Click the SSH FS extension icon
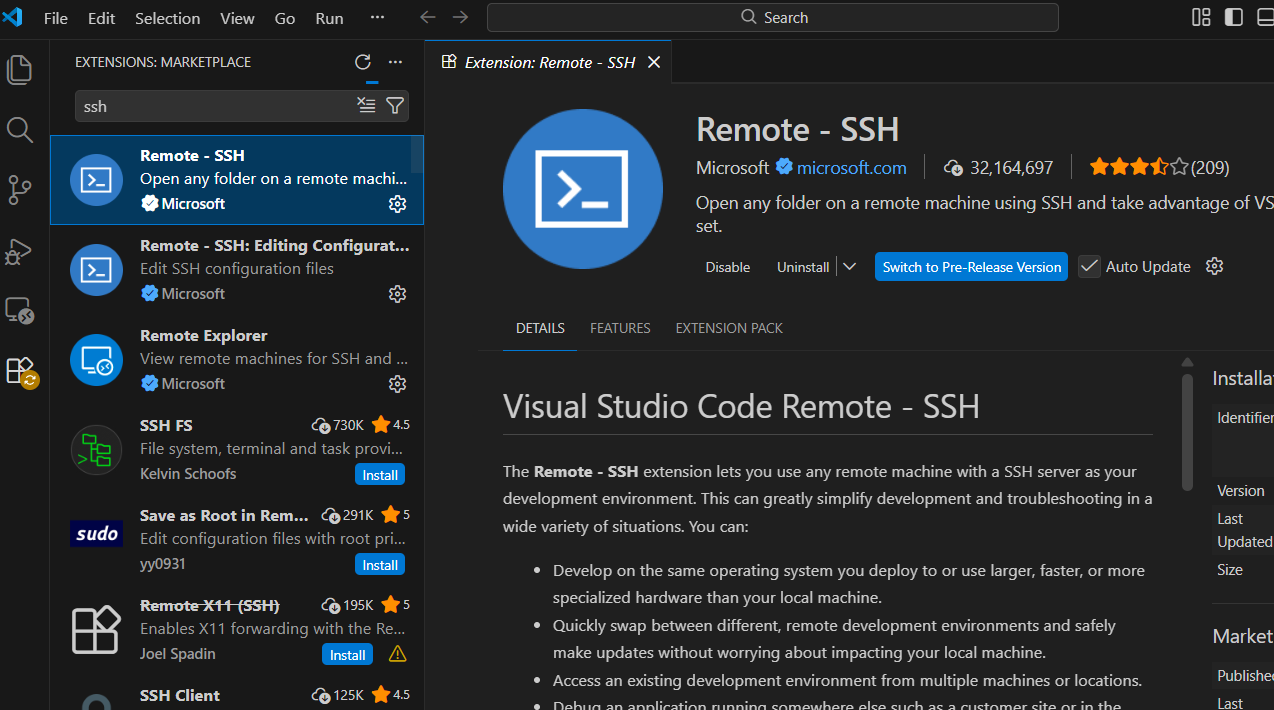Viewport: 1274px width, 710px height. [97, 451]
